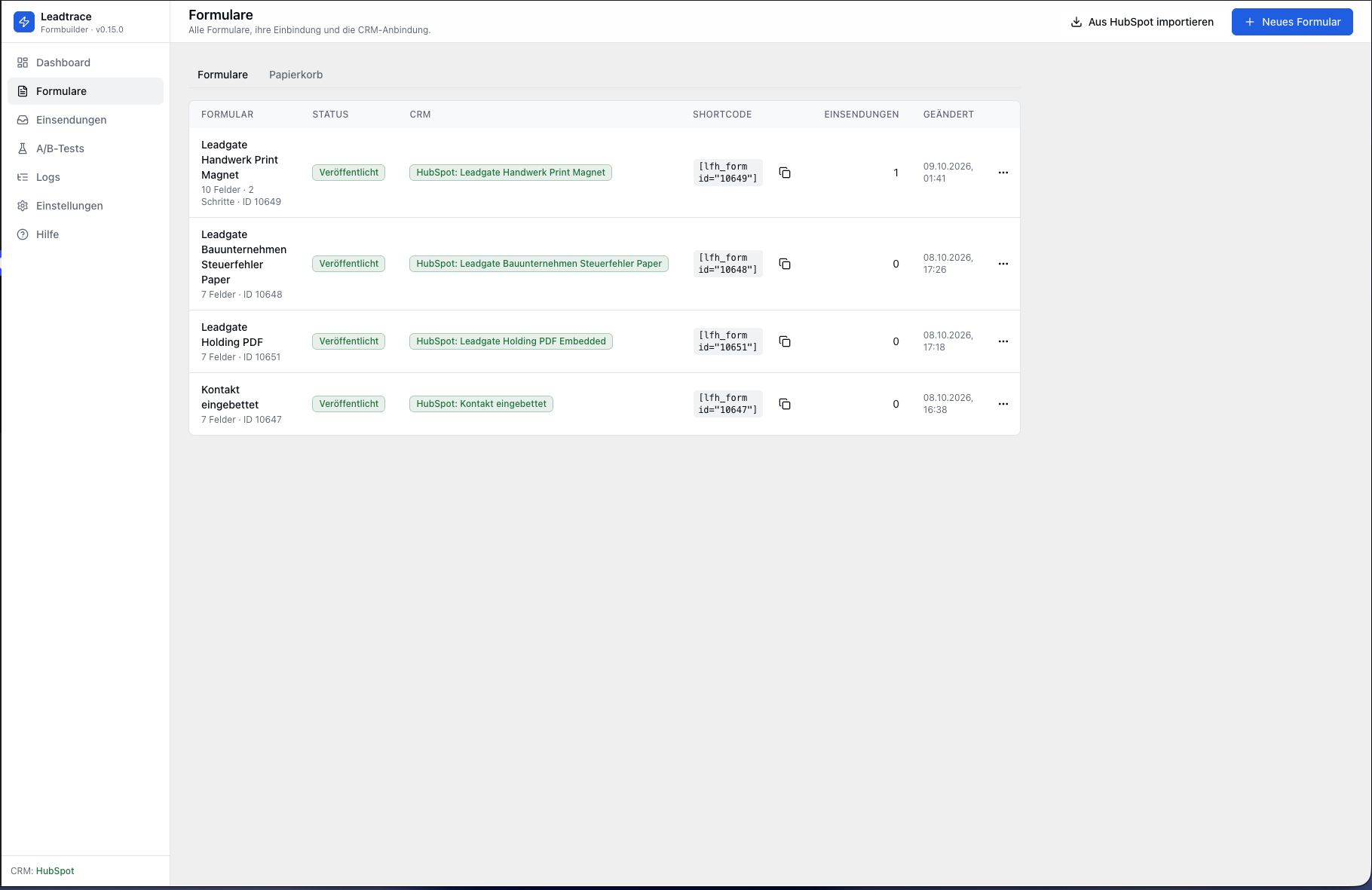1372x890 pixels.
Task: Go to A/B-Tests in the sidebar
Action: 85,148
